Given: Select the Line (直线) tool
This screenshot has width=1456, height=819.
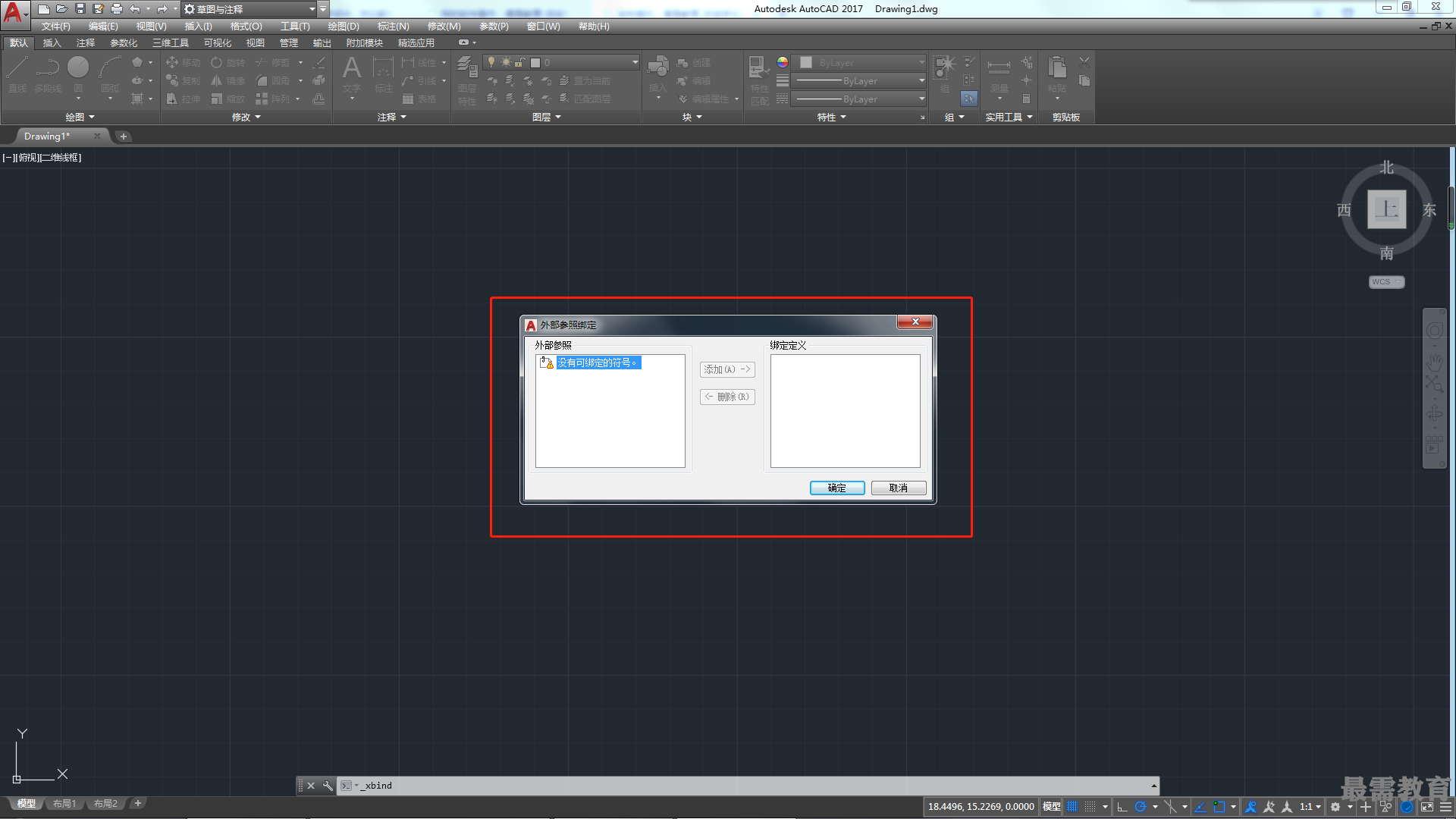Looking at the screenshot, I should (x=17, y=74).
